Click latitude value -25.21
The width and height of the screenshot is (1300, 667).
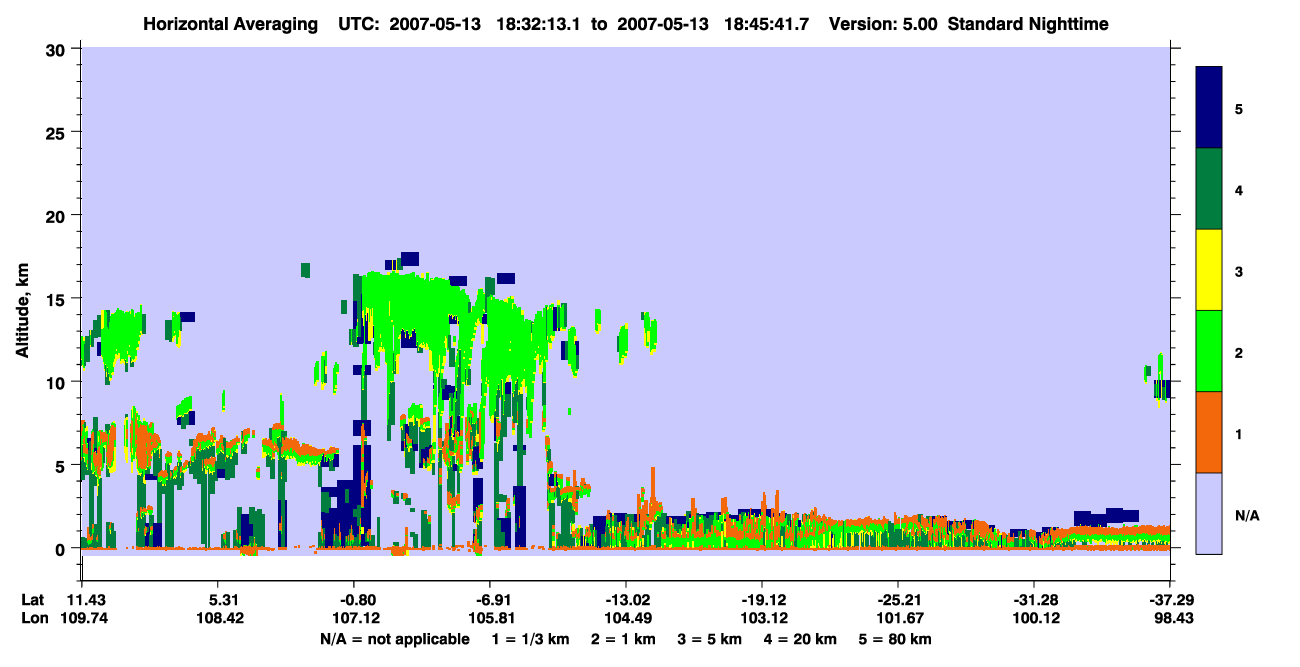tap(898, 600)
